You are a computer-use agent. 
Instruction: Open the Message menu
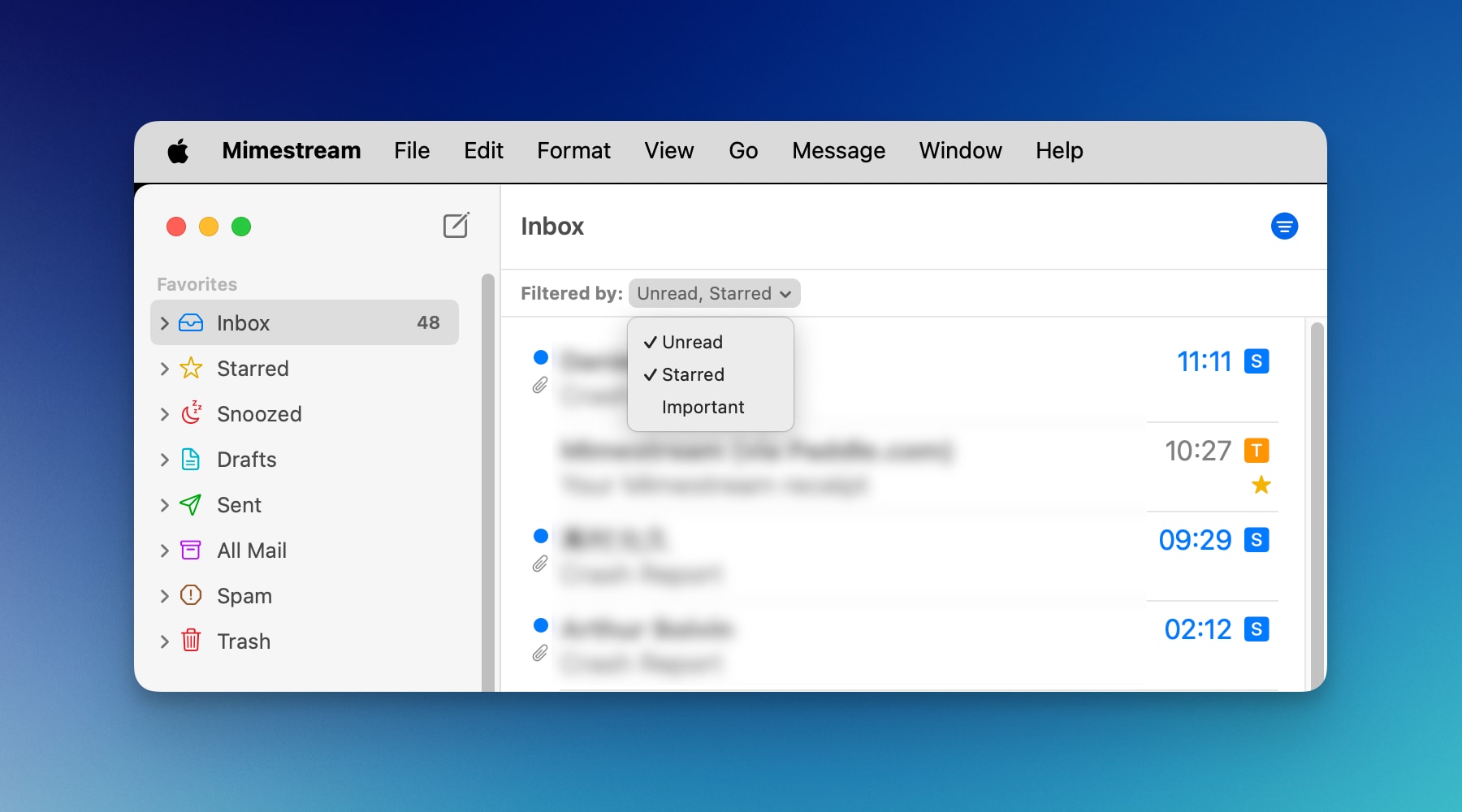(x=838, y=150)
